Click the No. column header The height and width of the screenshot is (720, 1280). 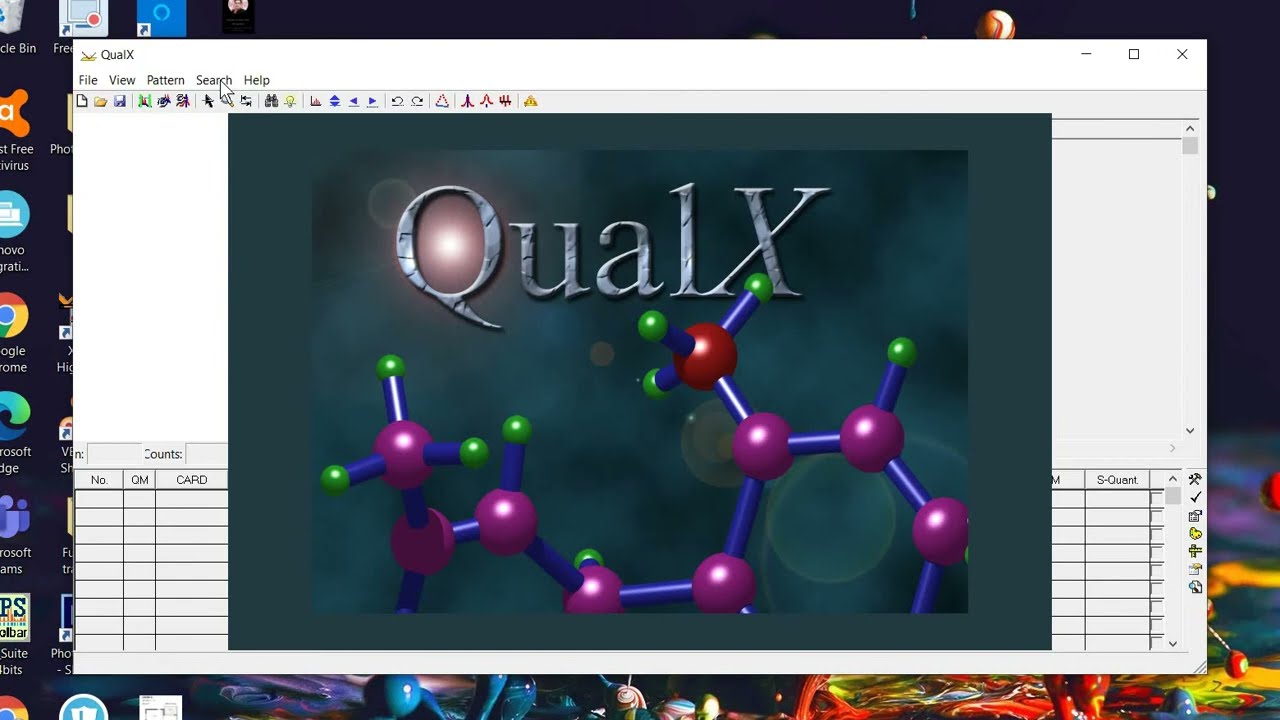point(99,480)
